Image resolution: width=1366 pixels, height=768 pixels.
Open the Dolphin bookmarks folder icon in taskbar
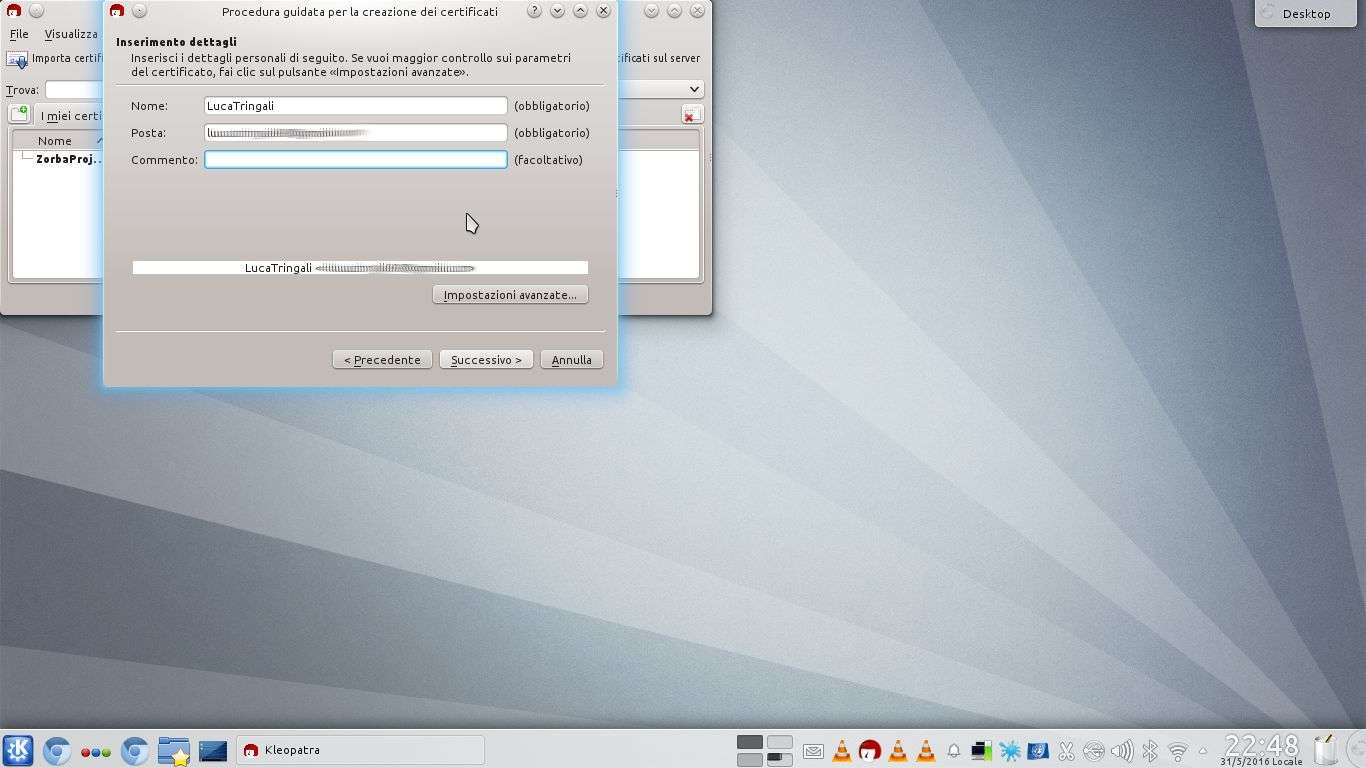[173, 750]
